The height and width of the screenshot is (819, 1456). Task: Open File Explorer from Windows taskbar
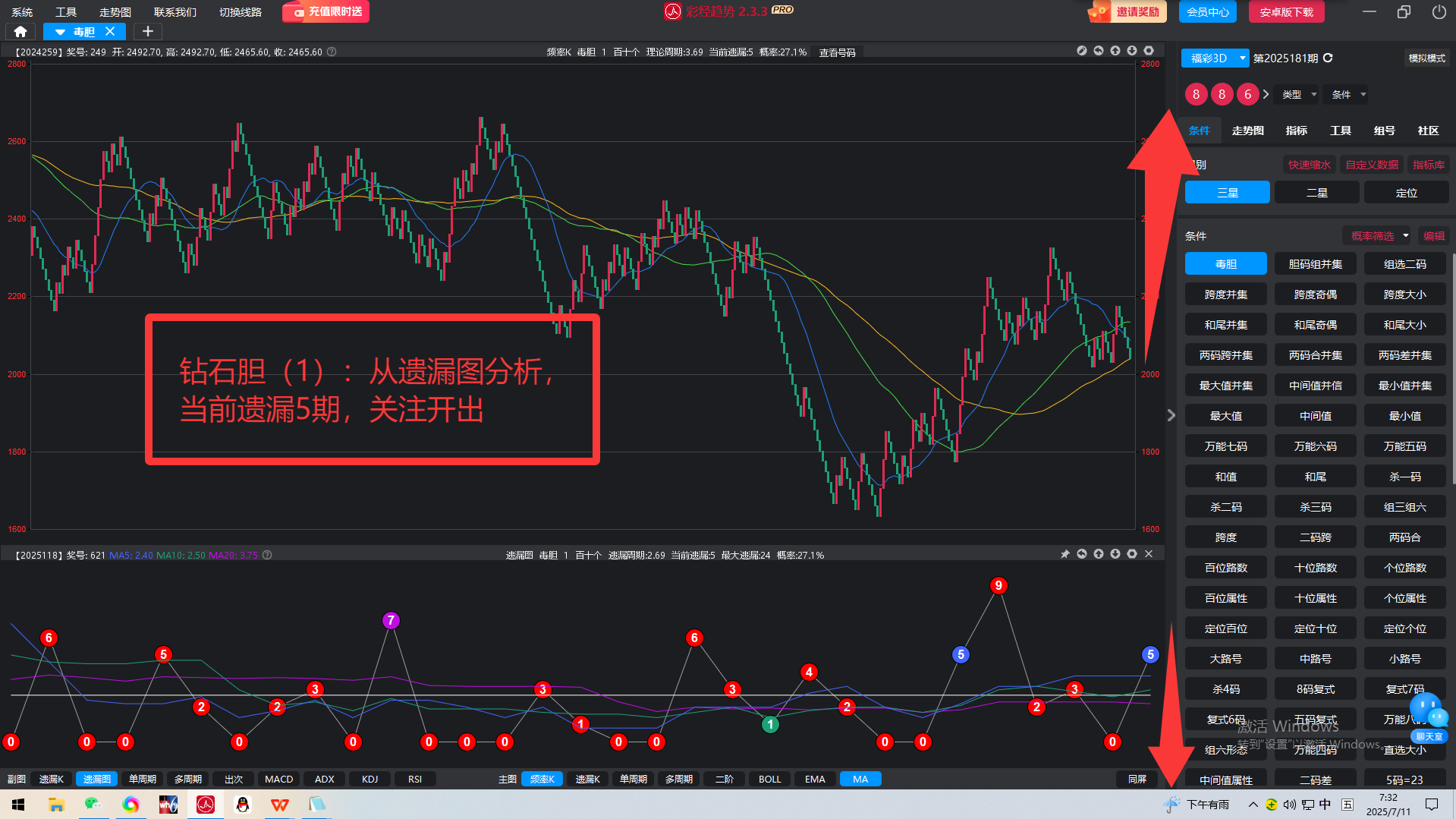click(x=56, y=805)
